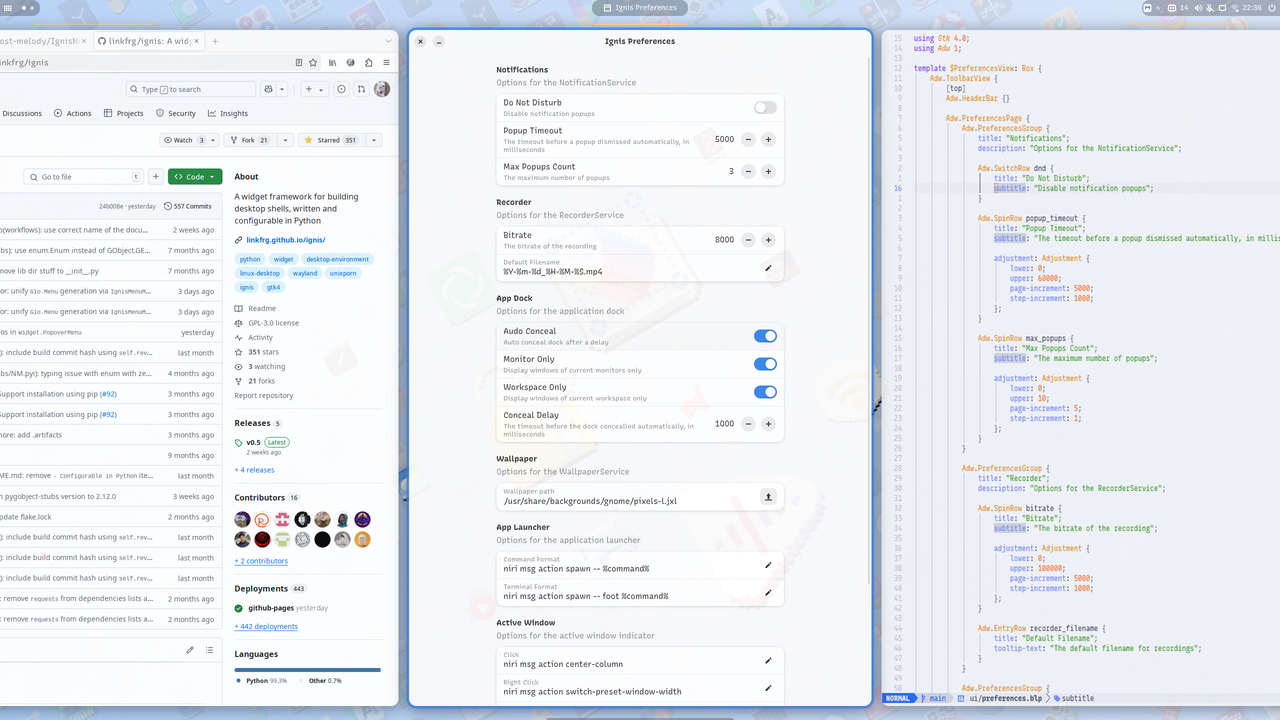Increase the Popup Timeout value with plus
Image resolution: width=1280 pixels, height=720 pixels.
tap(768, 140)
